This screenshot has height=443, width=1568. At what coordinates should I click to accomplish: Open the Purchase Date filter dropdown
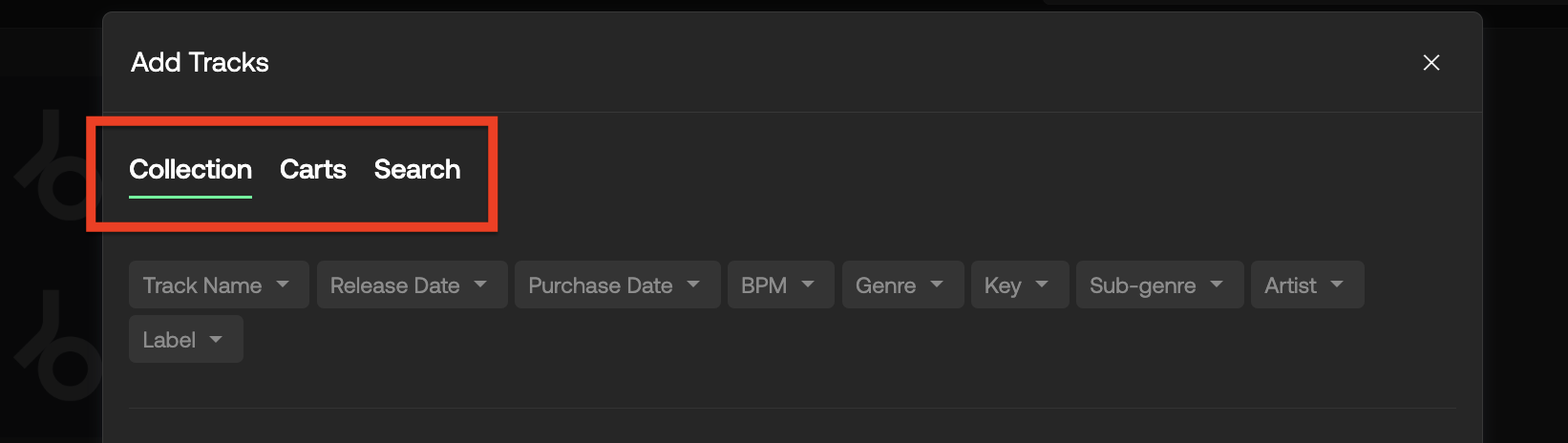point(617,285)
